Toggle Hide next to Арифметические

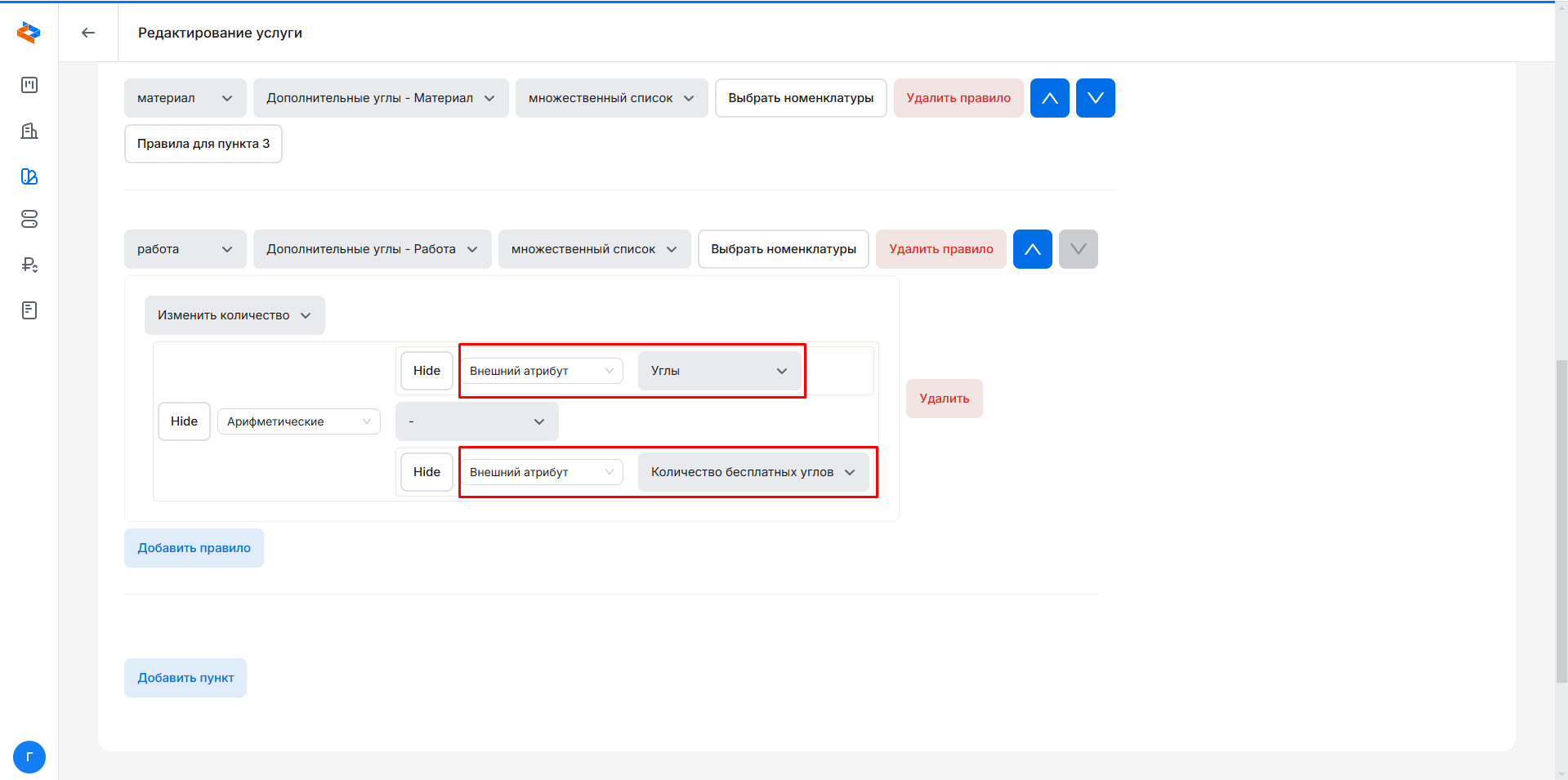[184, 421]
